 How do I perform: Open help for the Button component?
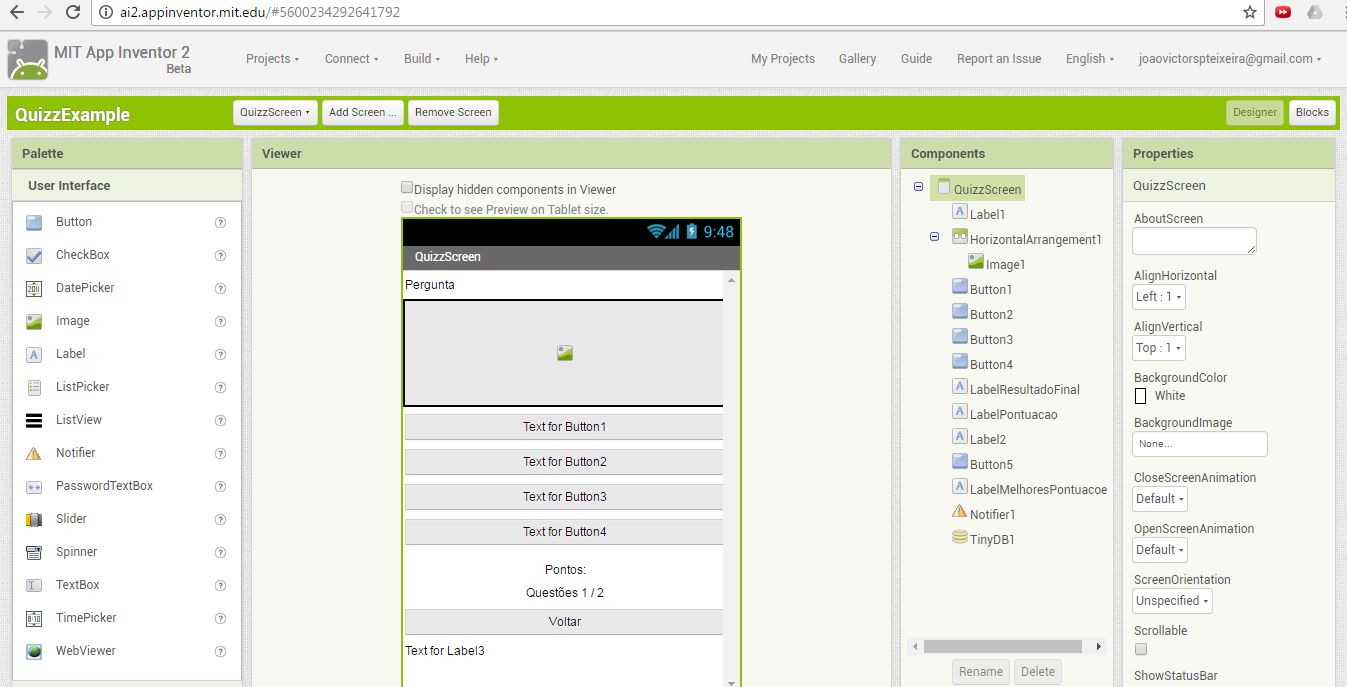(220, 223)
